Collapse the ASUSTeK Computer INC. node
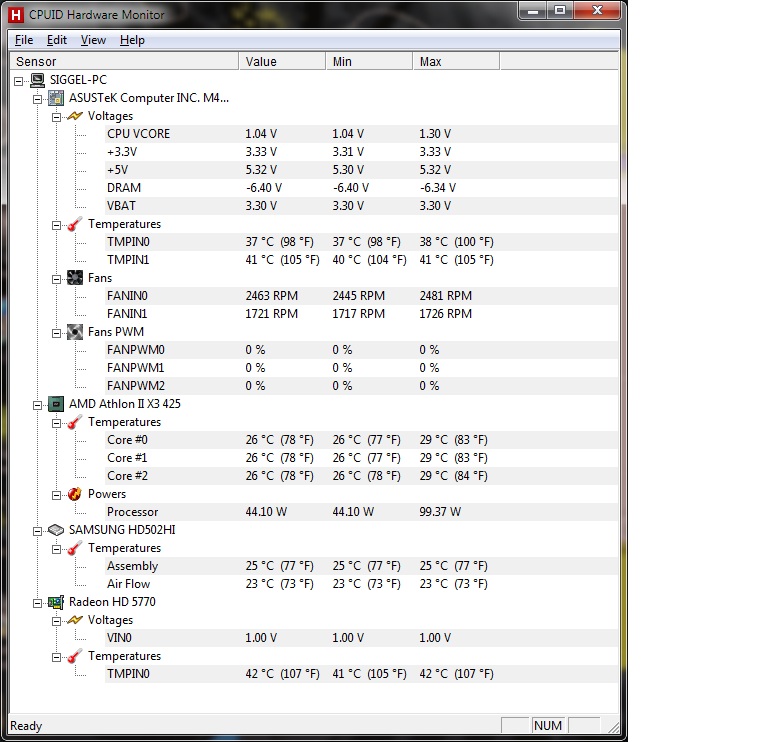This screenshot has height=742, width=768. point(37,99)
